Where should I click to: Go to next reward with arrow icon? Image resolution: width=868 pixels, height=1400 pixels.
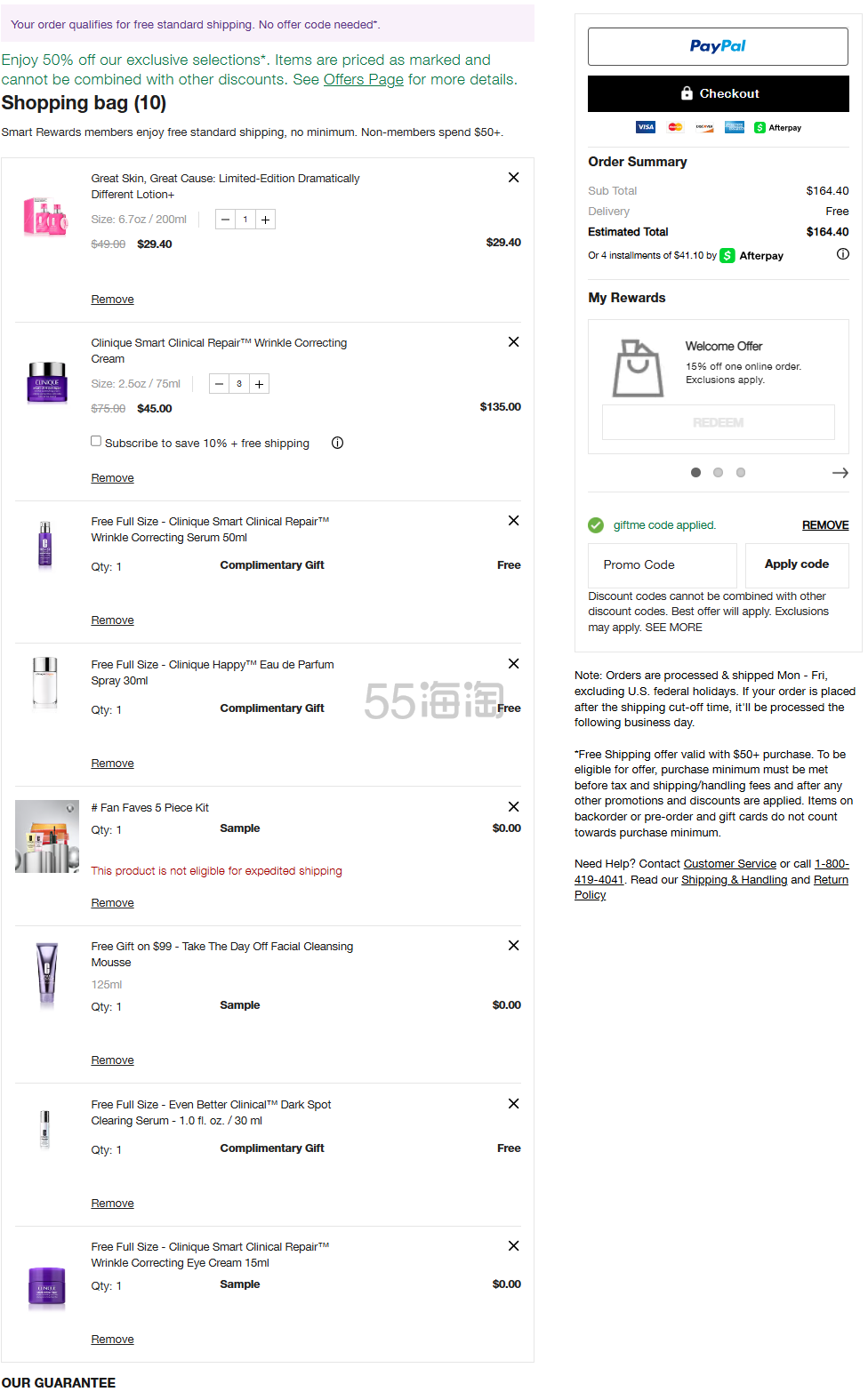(x=840, y=473)
